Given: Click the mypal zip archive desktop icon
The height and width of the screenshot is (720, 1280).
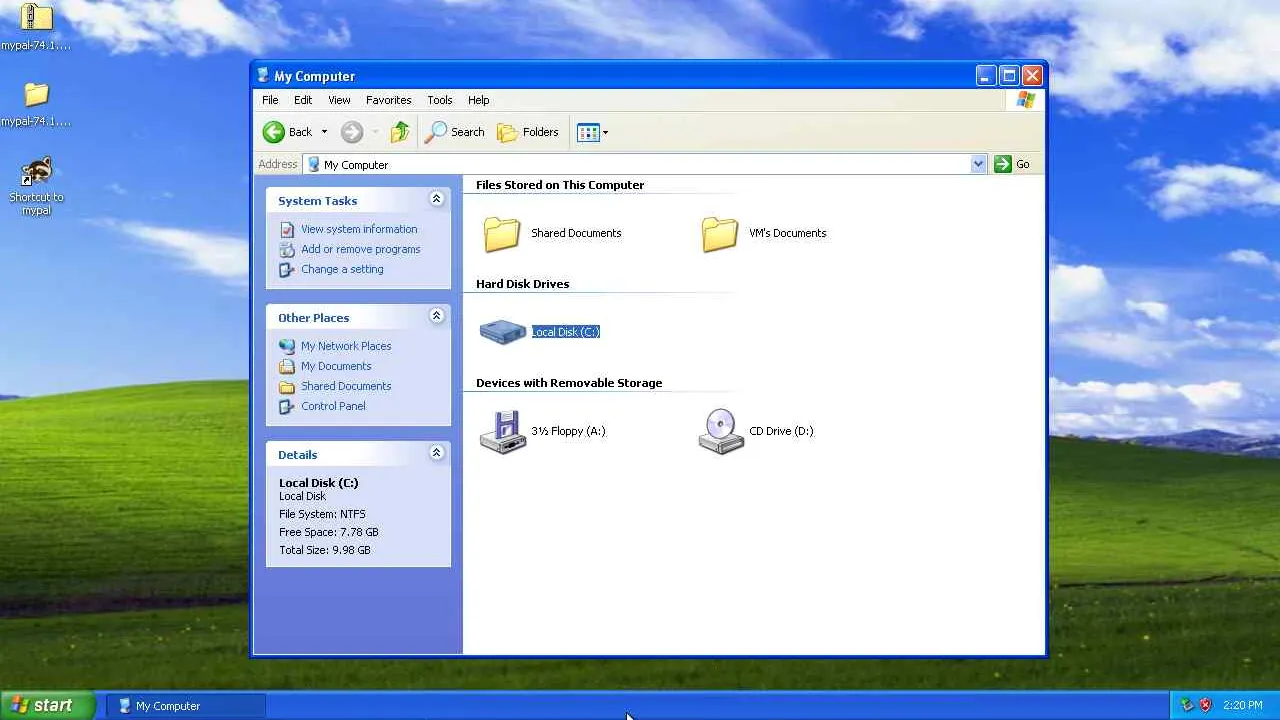Looking at the screenshot, I should coord(36,17).
